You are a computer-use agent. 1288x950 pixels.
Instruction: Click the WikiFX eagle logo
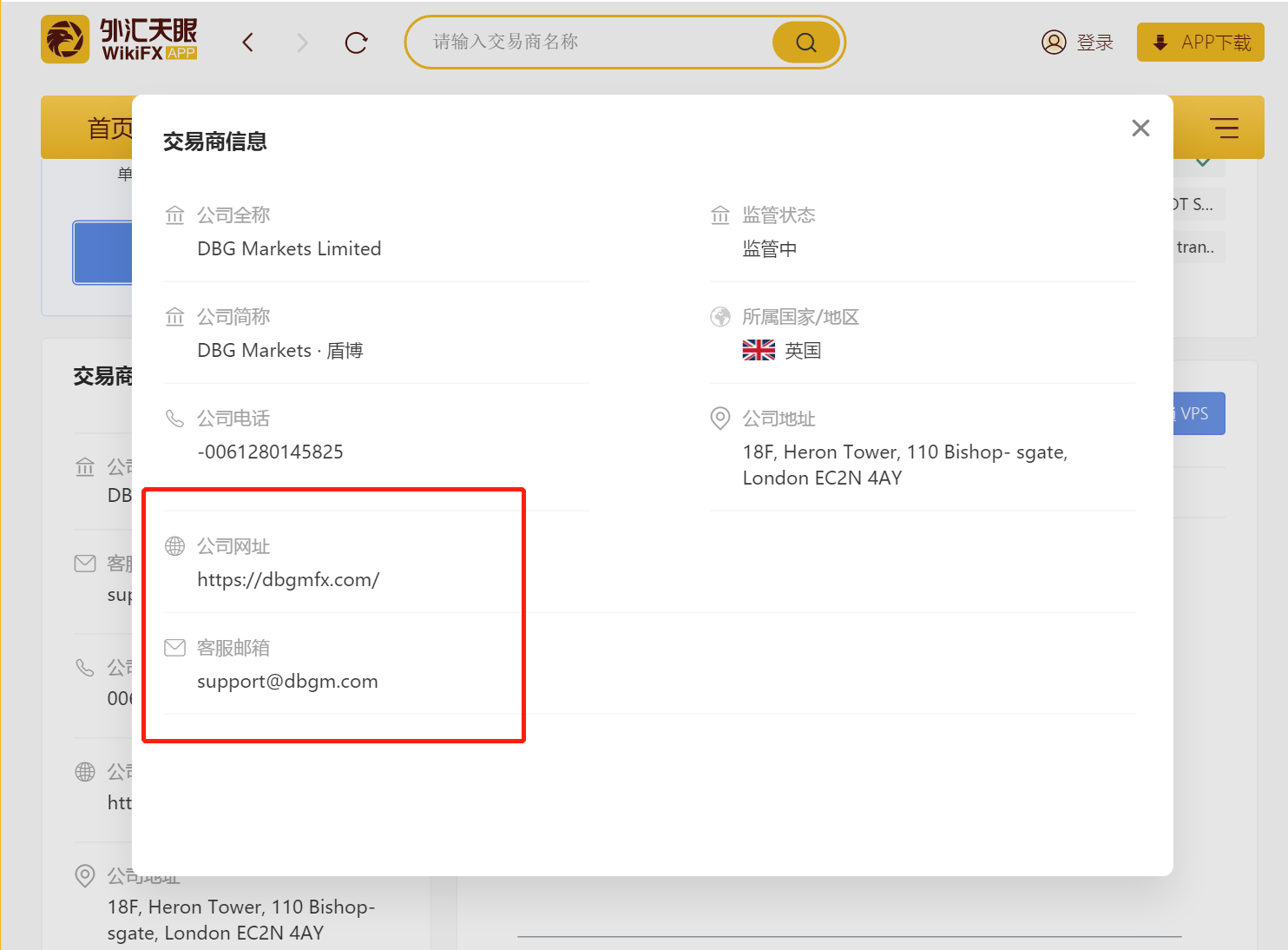click(x=65, y=40)
